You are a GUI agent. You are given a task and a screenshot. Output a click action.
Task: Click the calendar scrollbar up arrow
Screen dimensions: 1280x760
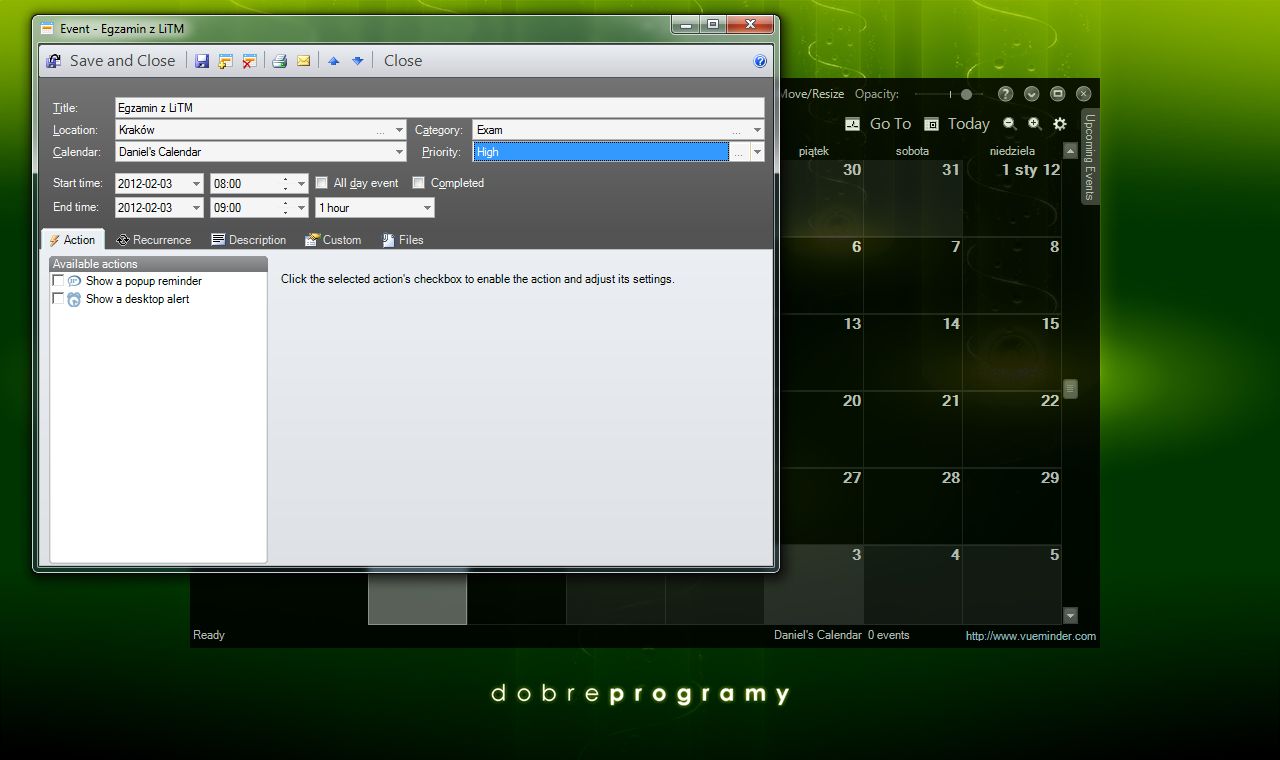pyautogui.click(x=1070, y=151)
